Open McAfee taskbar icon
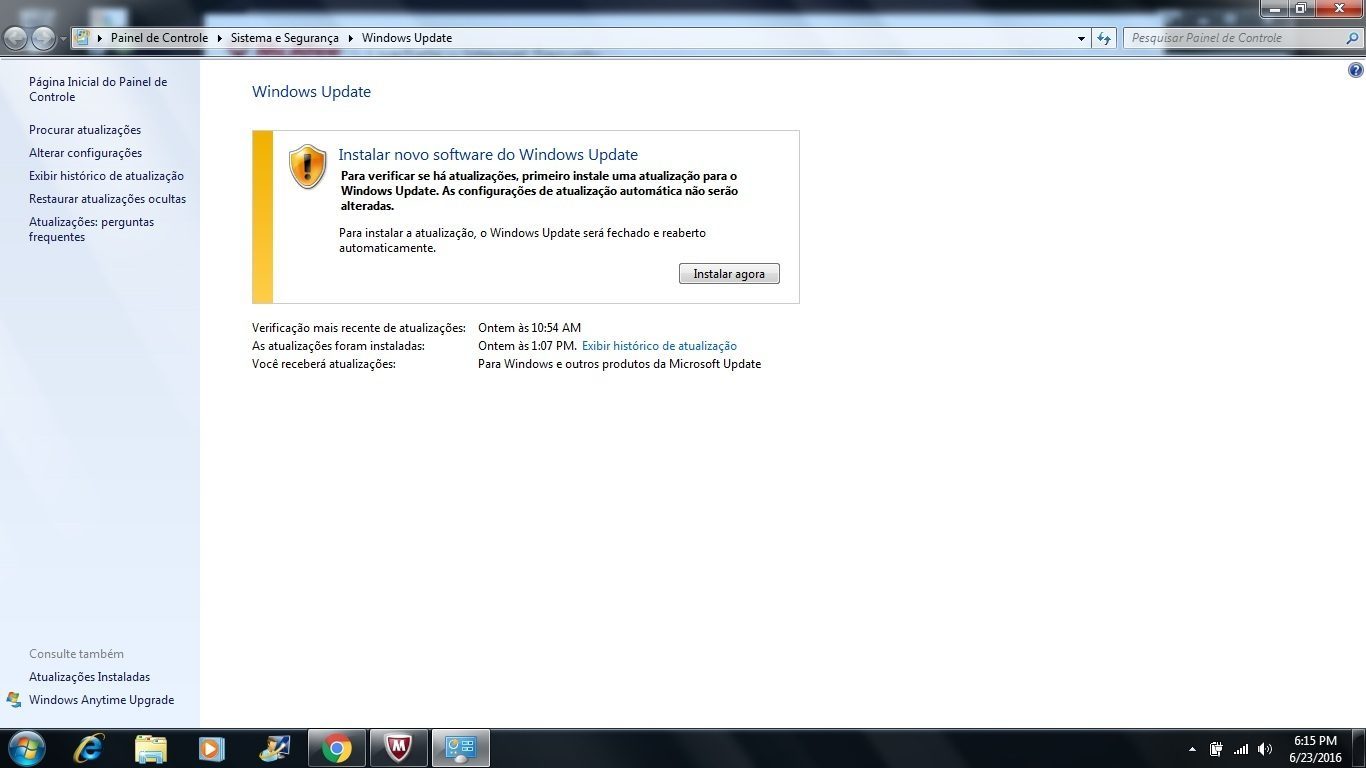1366x768 pixels. click(399, 748)
